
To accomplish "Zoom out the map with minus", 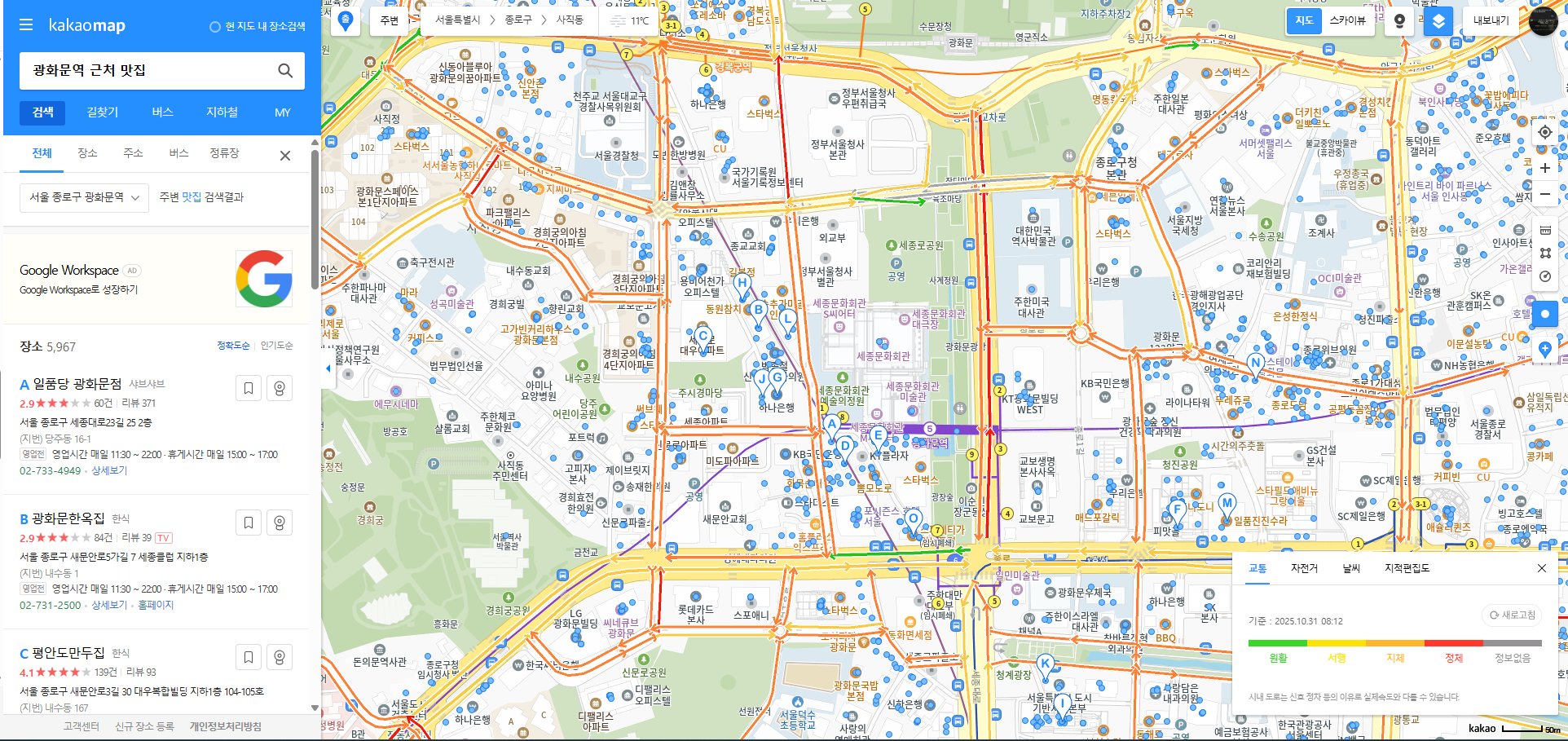I will (x=1545, y=194).
